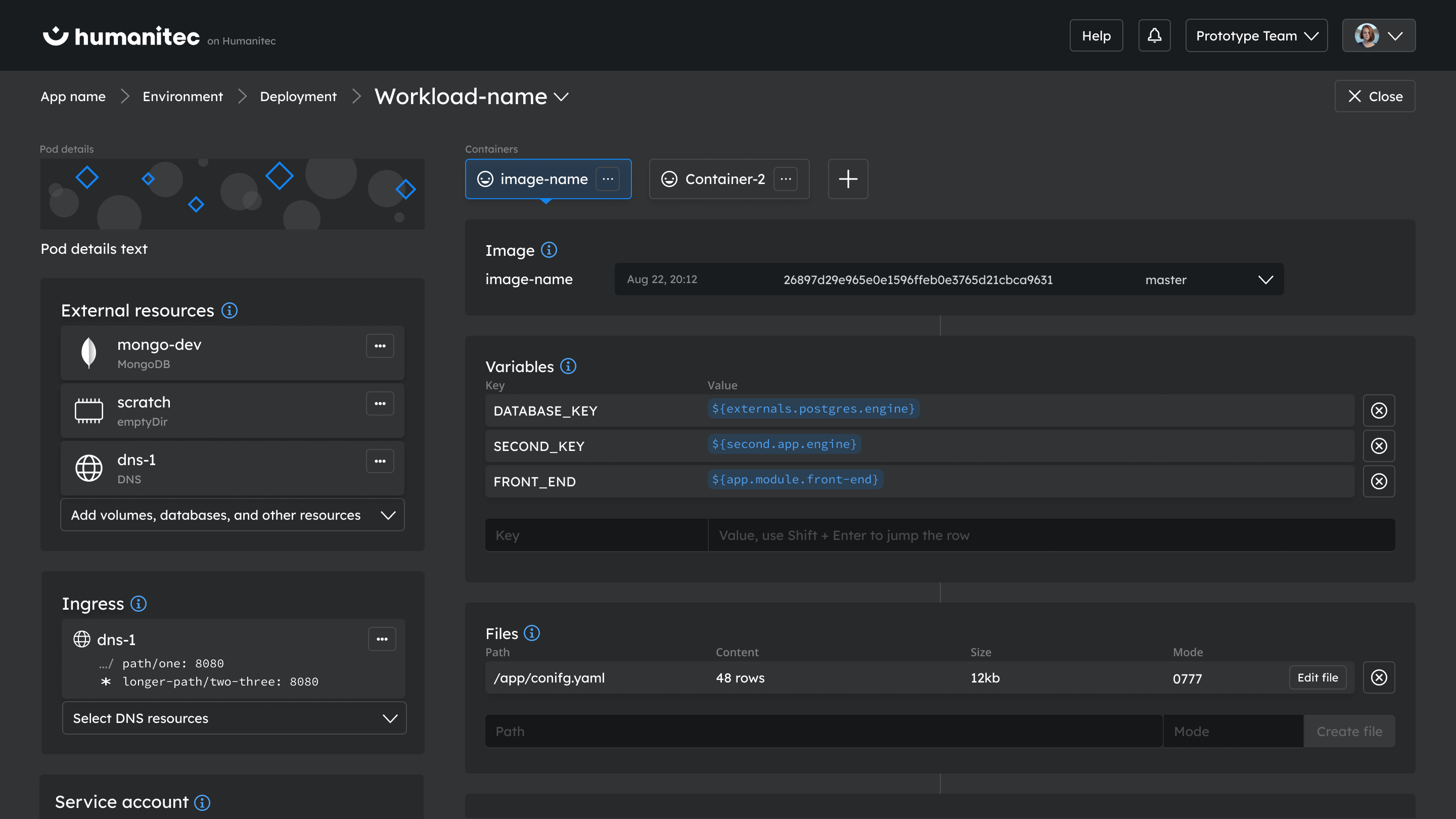Expand the master branch dropdown for image-name

tap(1265, 279)
